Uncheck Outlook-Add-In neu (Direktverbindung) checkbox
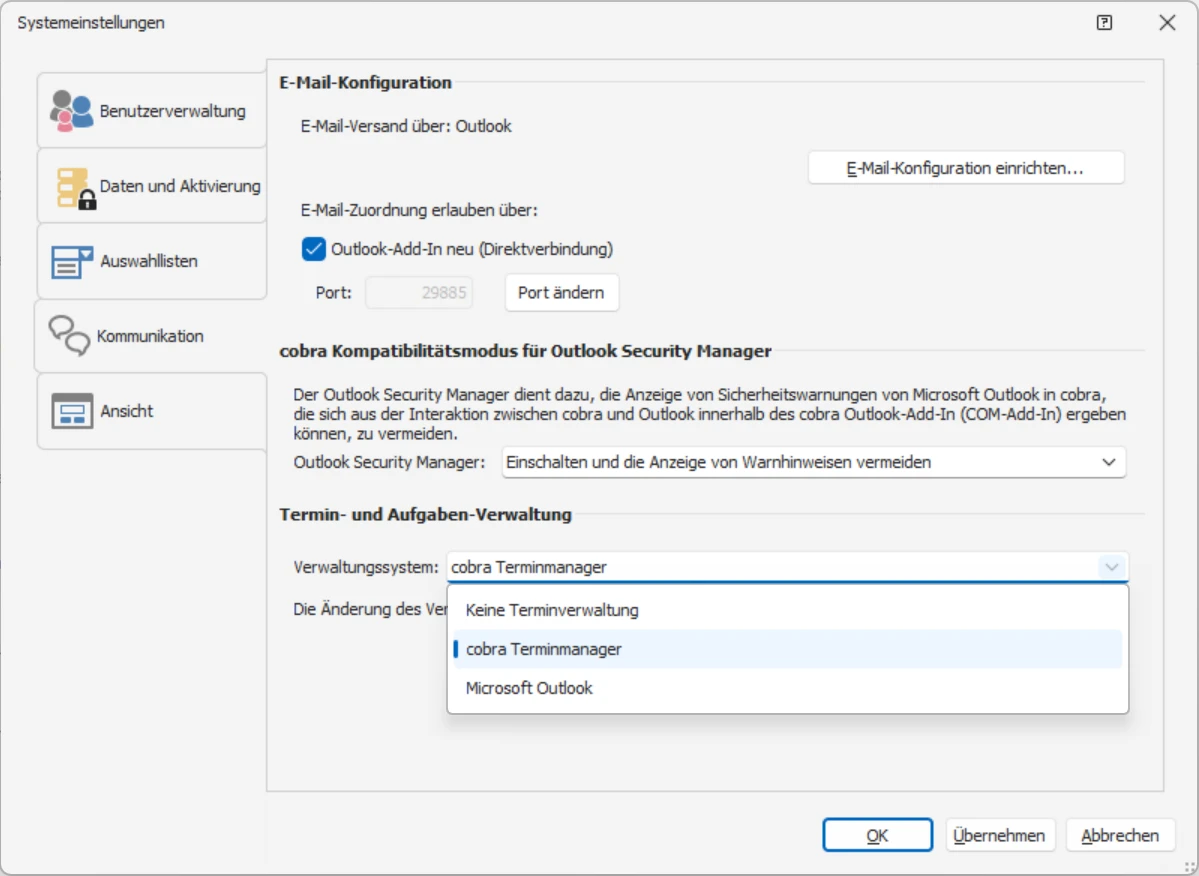 314,249
